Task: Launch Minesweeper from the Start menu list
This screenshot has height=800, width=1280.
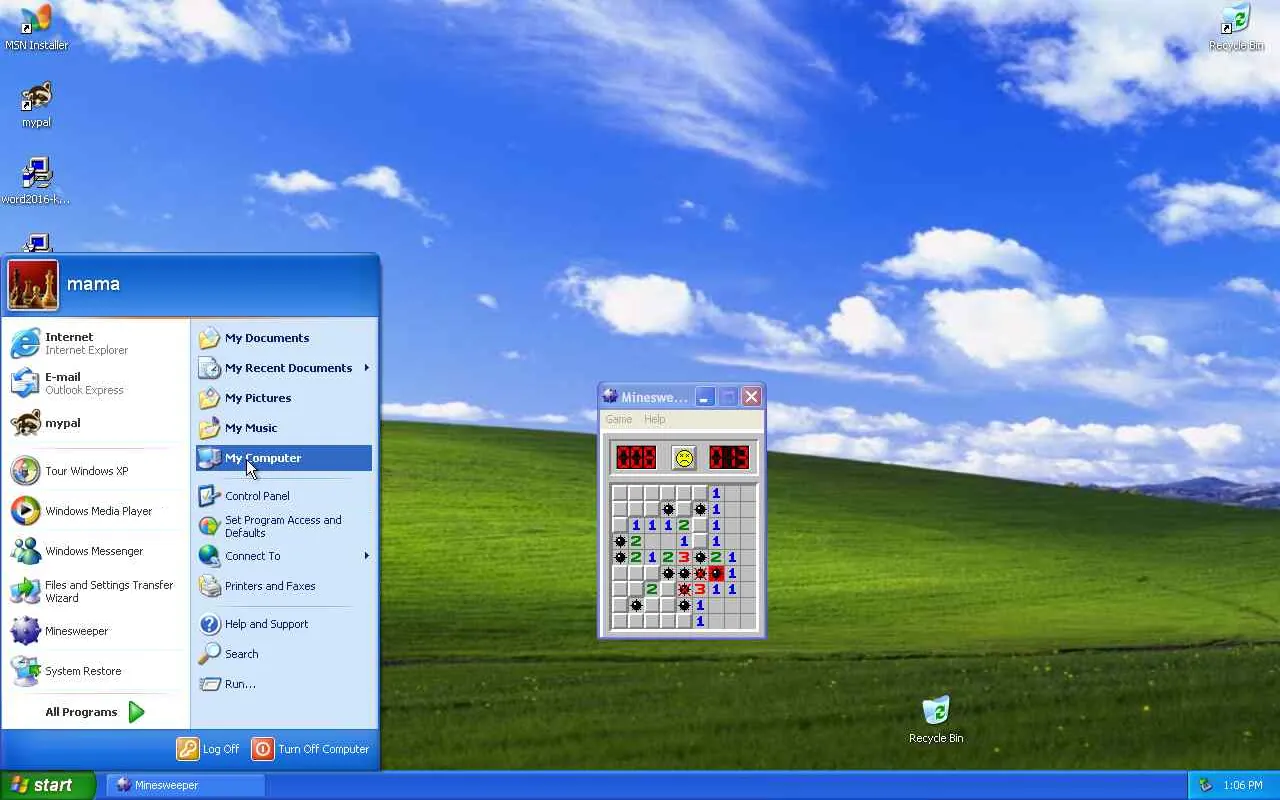Action: 97,631
